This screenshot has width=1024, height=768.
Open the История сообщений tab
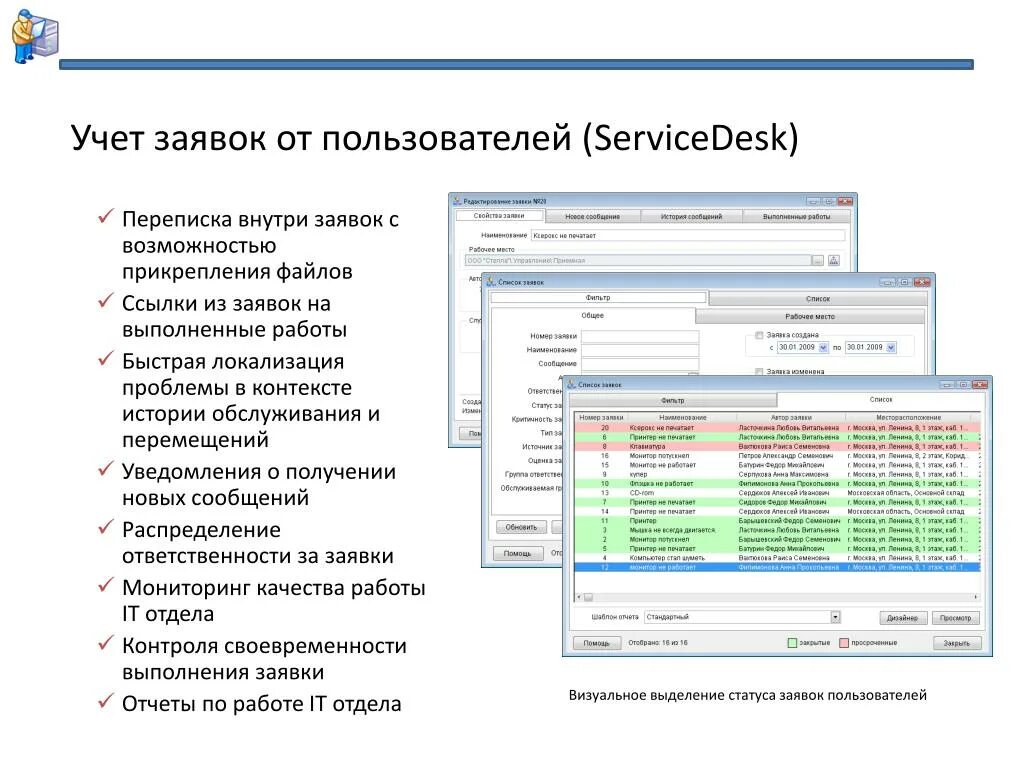pos(691,216)
